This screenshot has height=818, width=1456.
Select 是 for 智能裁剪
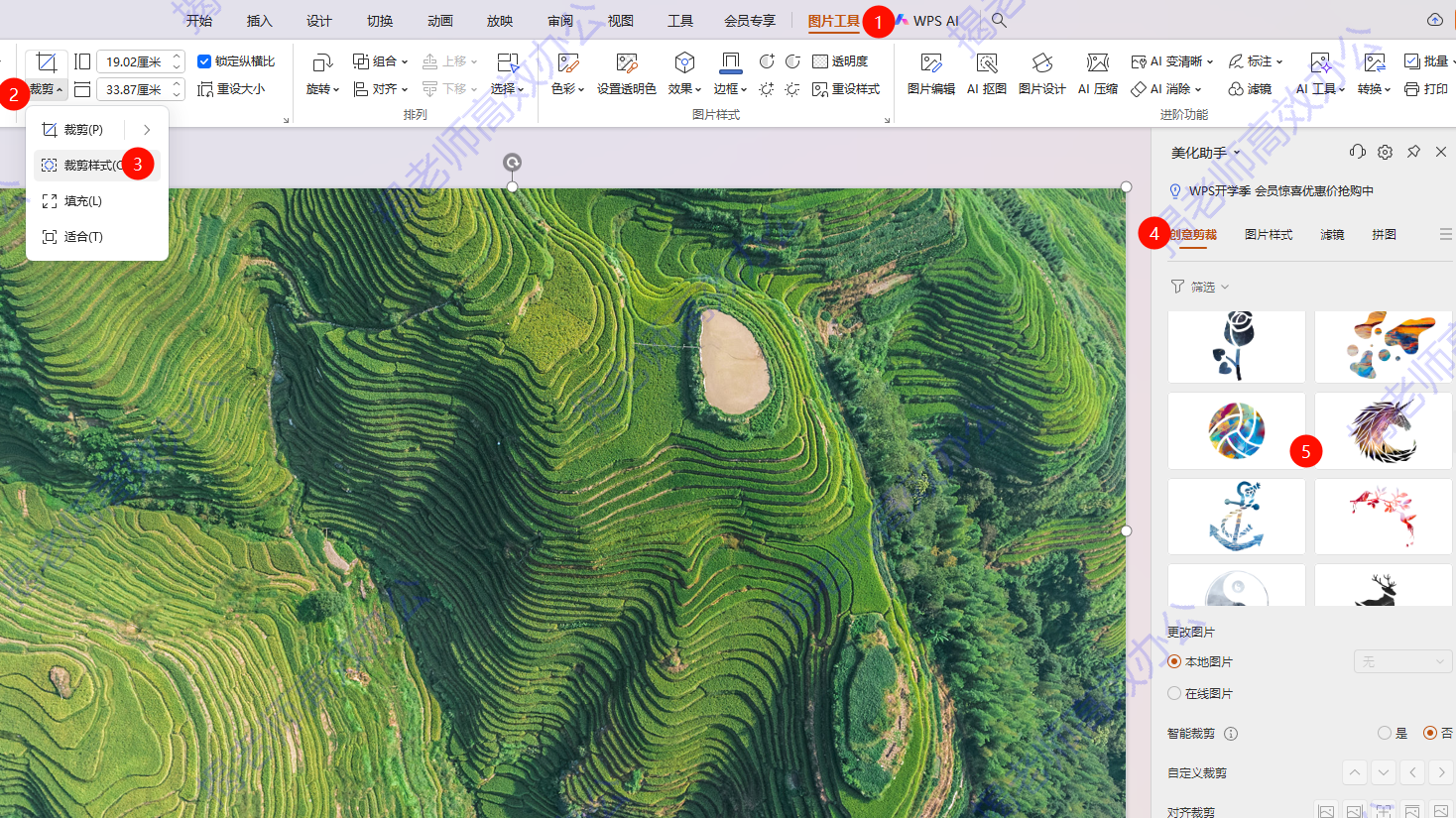(x=1385, y=734)
